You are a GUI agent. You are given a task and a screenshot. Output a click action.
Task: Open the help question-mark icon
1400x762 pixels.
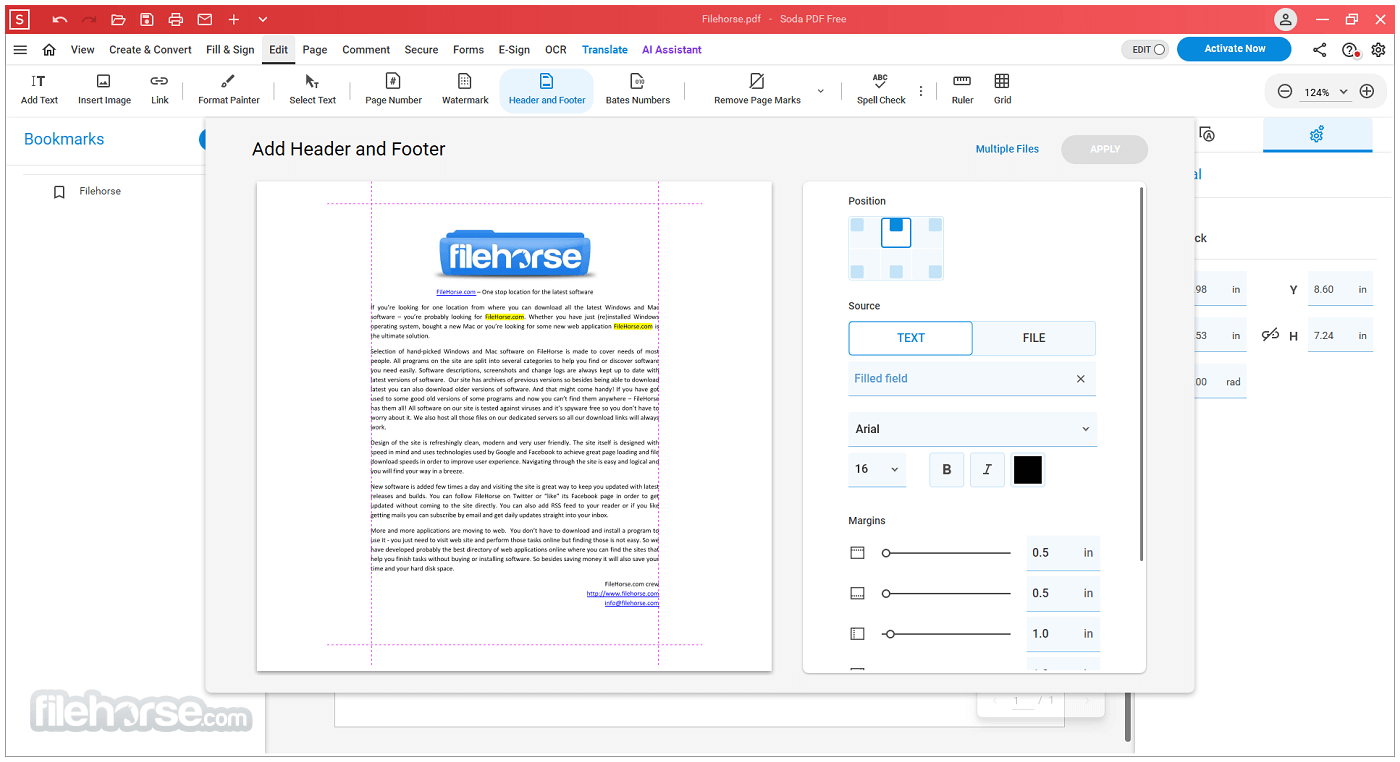pyautogui.click(x=1350, y=50)
